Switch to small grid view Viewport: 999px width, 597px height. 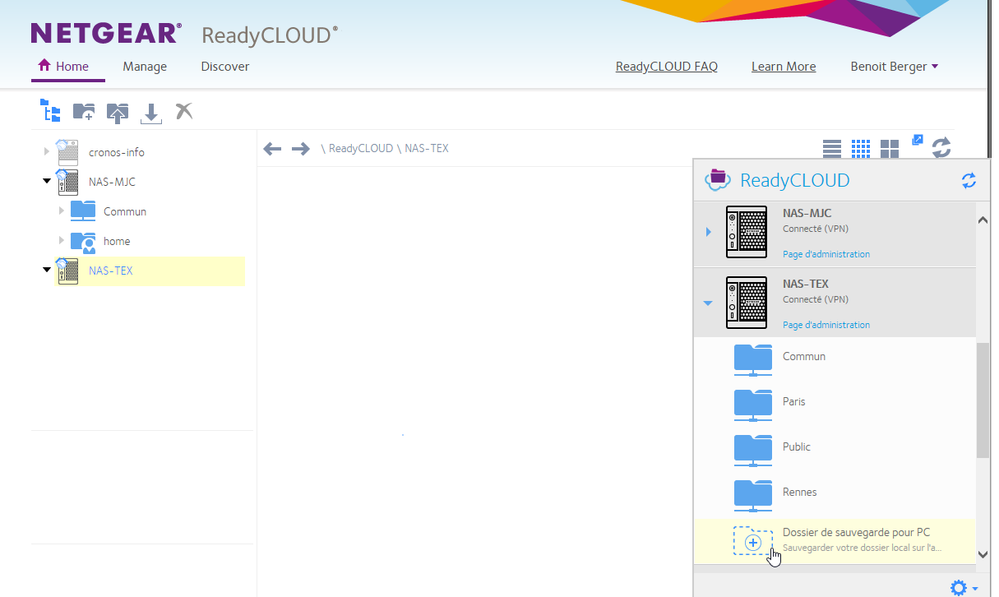tap(860, 149)
